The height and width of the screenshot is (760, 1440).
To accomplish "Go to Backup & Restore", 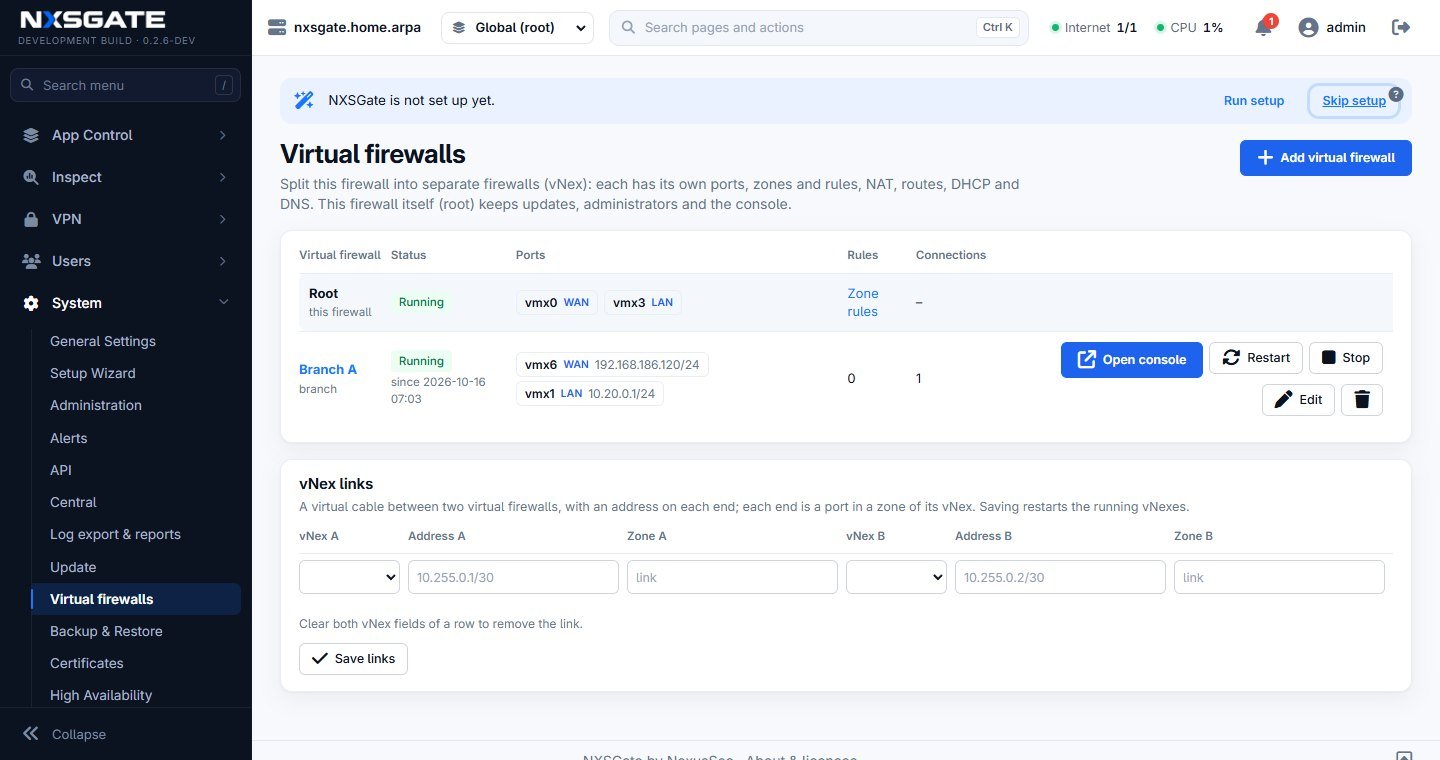I will [x=106, y=631].
